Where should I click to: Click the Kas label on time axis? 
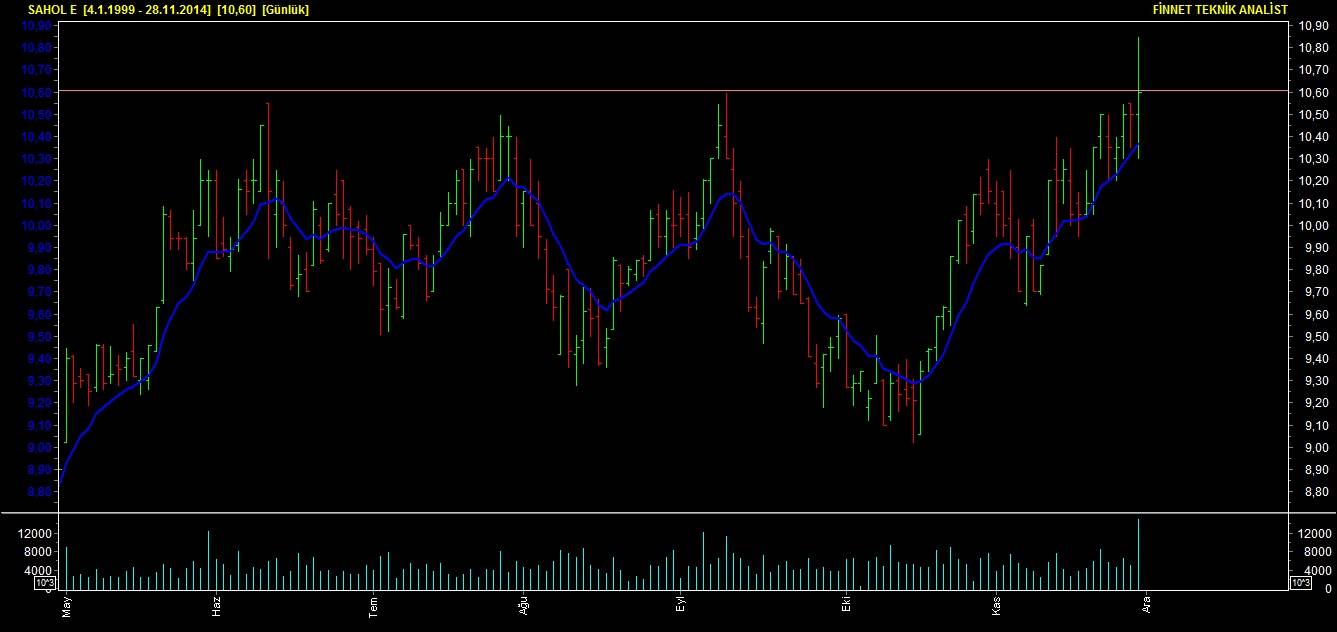click(995, 606)
